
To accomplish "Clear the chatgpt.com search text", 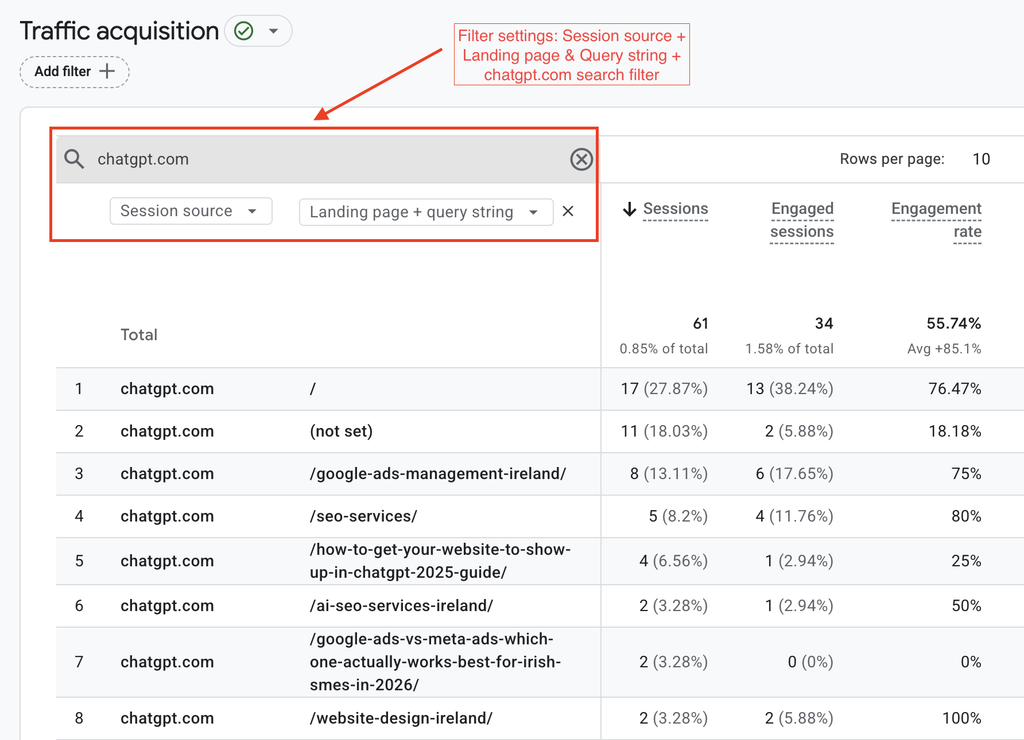I will click(x=581, y=159).
